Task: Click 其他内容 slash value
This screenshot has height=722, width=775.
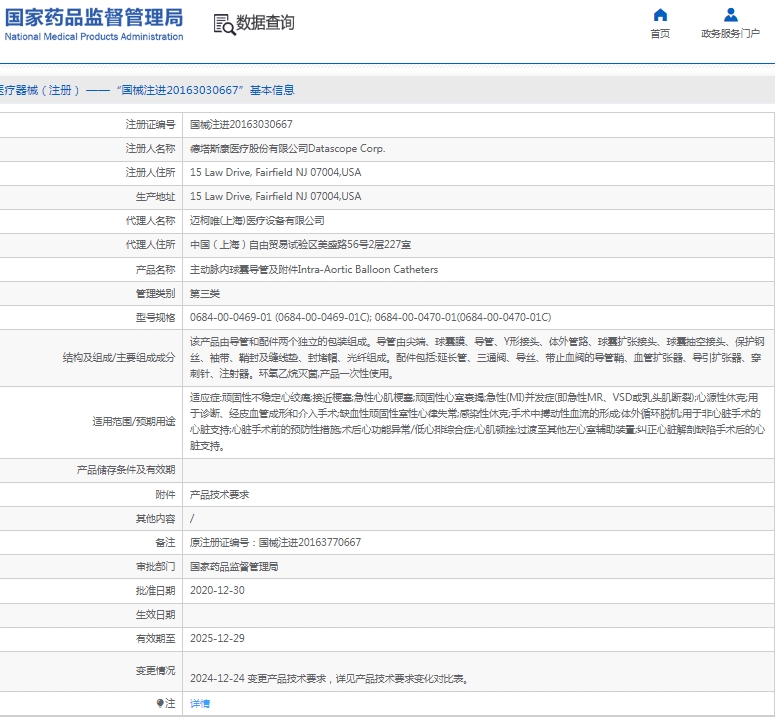Action: click(x=192, y=518)
